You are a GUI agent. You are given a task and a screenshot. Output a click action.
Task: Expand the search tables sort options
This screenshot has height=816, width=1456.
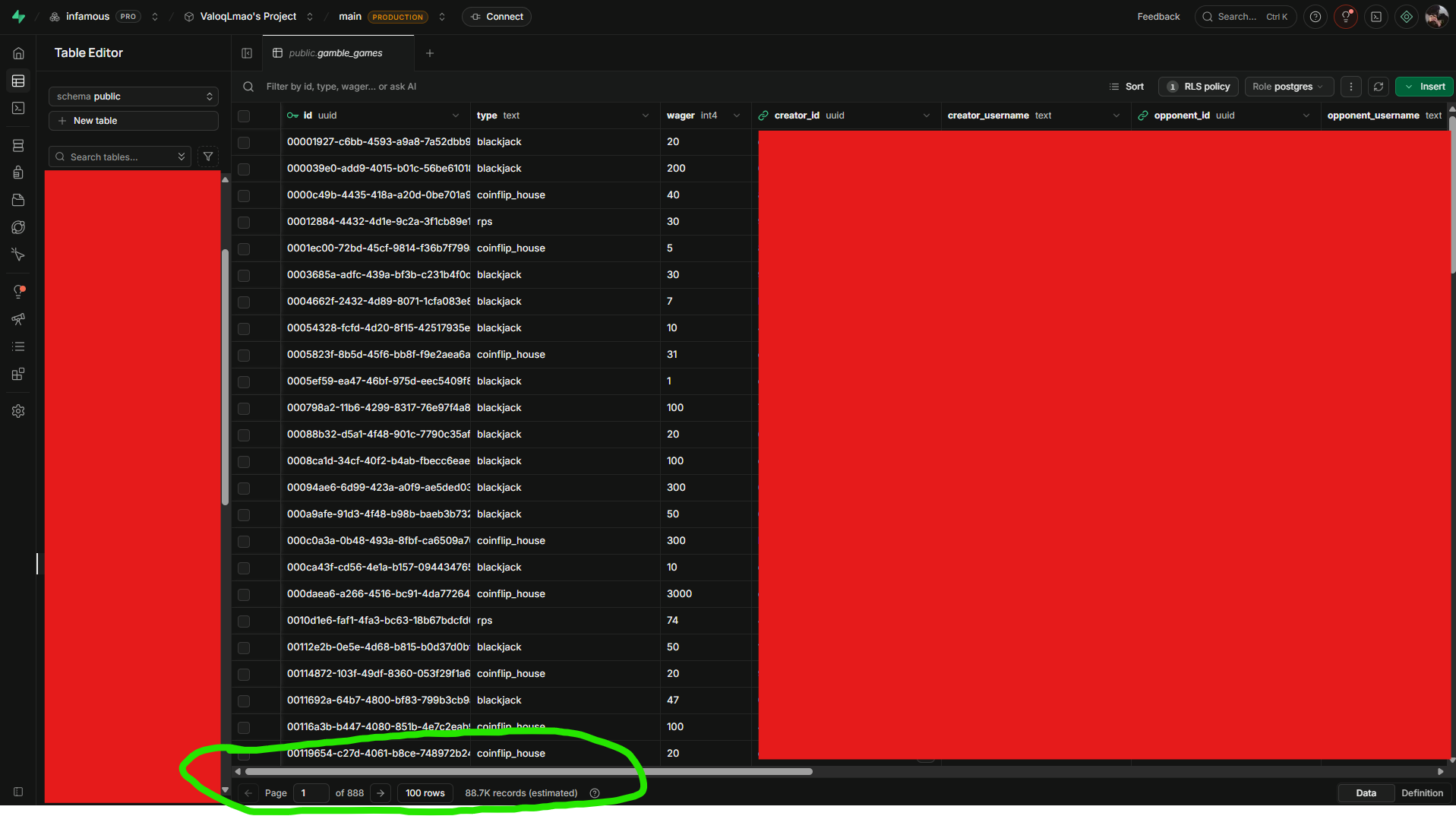(x=182, y=157)
